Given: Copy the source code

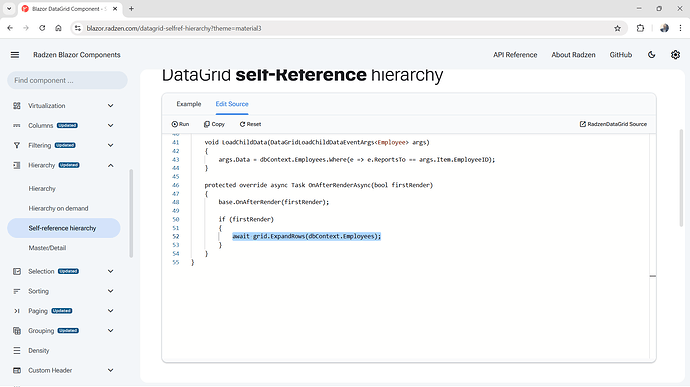Looking at the screenshot, I should 214,124.
